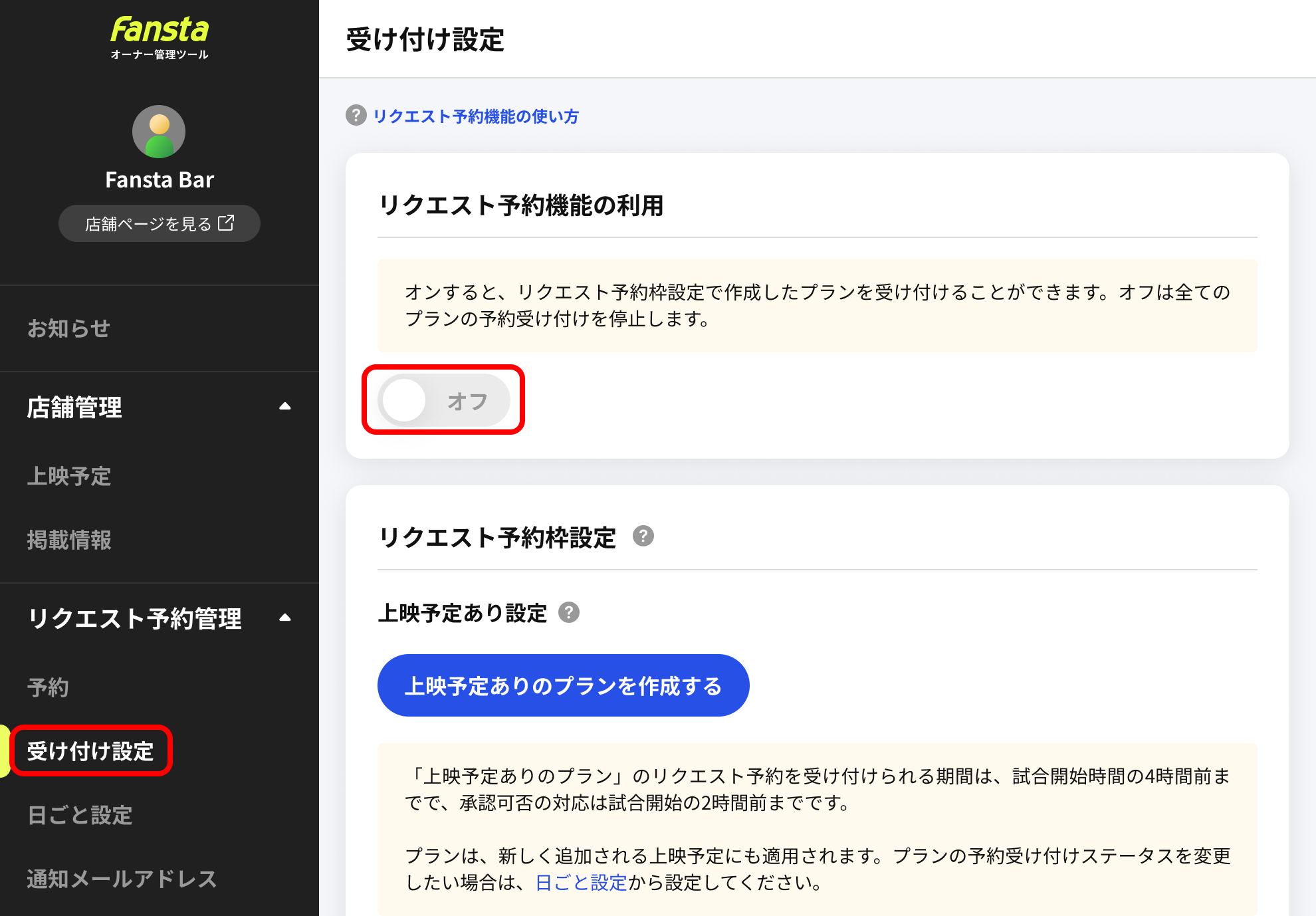Open 日ごと設定 in the sidebar
Viewport: 1316px width, 916px height.
point(80,815)
